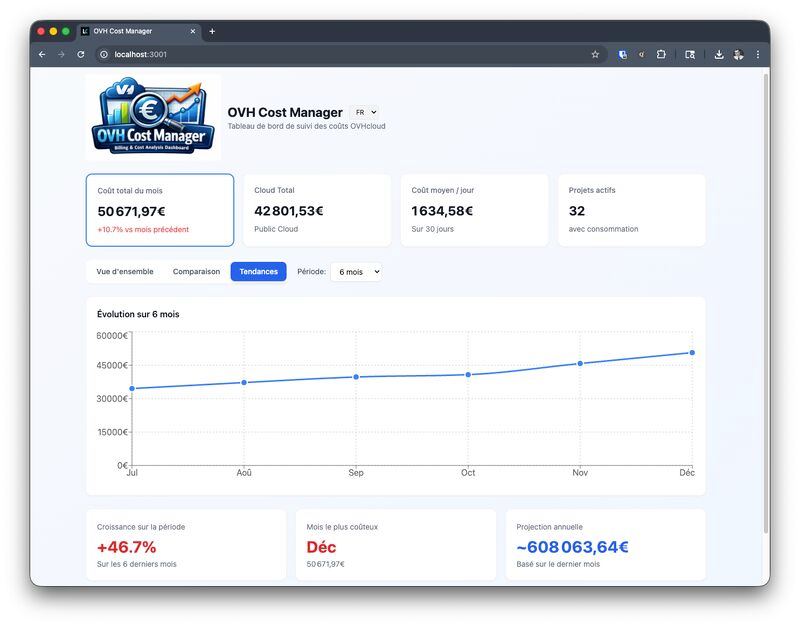Click the 45000€ axis label
This screenshot has width=800, height=626.
coord(112,365)
